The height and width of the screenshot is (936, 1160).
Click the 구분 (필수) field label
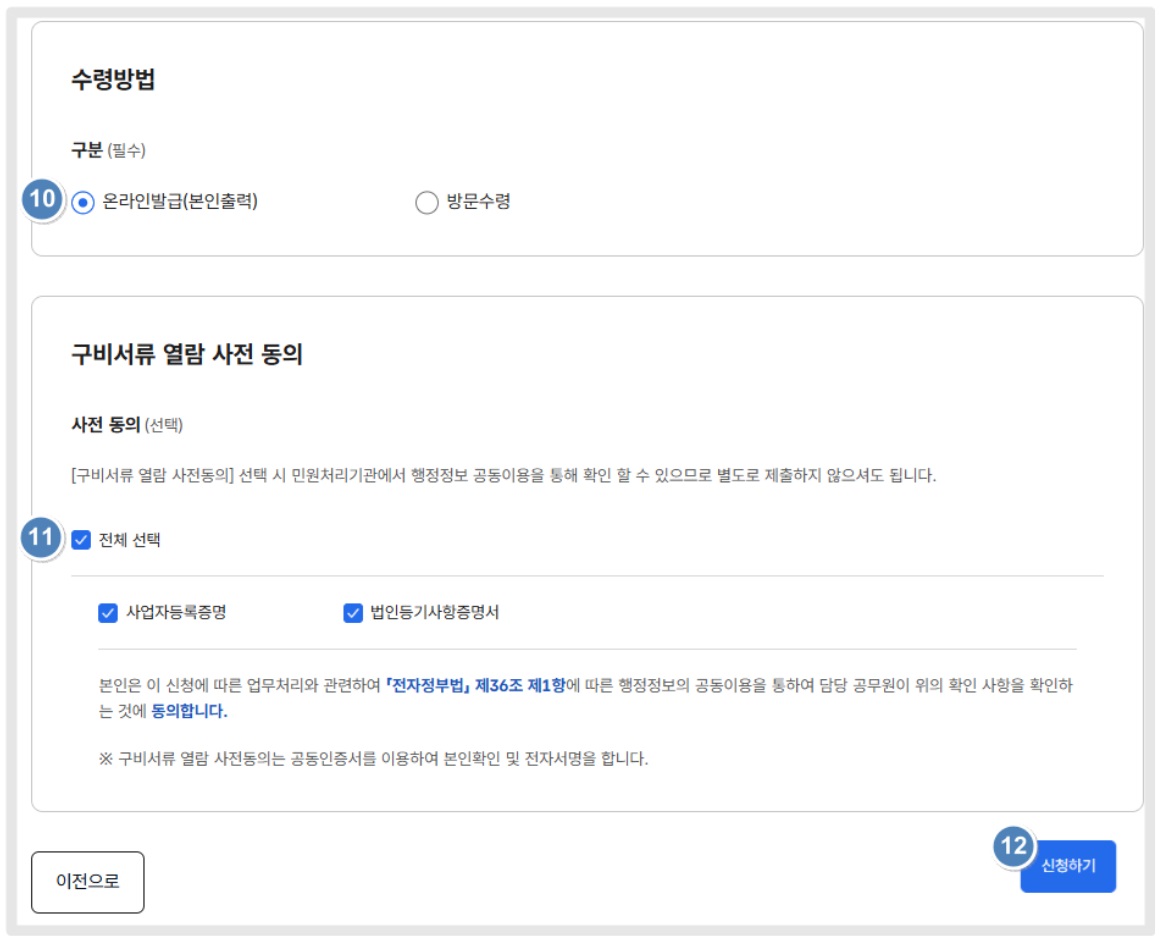coord(108,150)
